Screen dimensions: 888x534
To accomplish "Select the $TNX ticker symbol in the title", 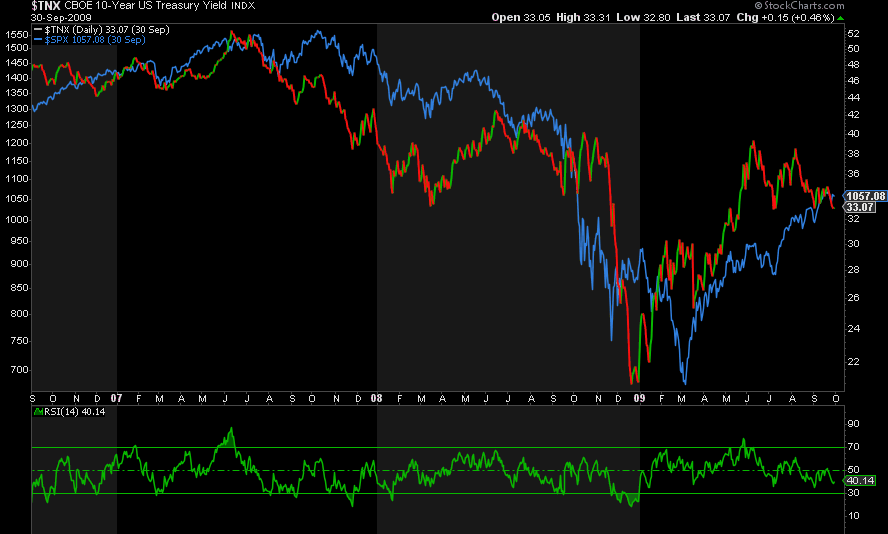I will click(45, 6).
